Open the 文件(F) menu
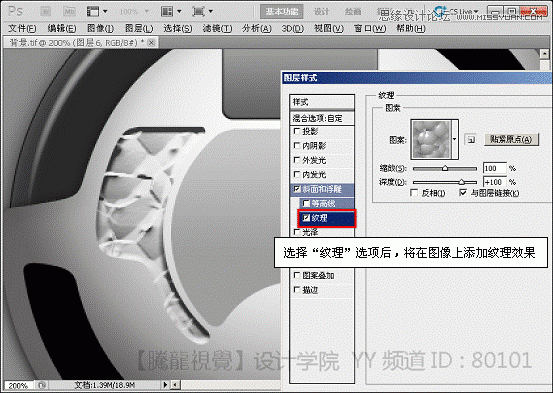This screenshot has width=553, height=393. 22,28
